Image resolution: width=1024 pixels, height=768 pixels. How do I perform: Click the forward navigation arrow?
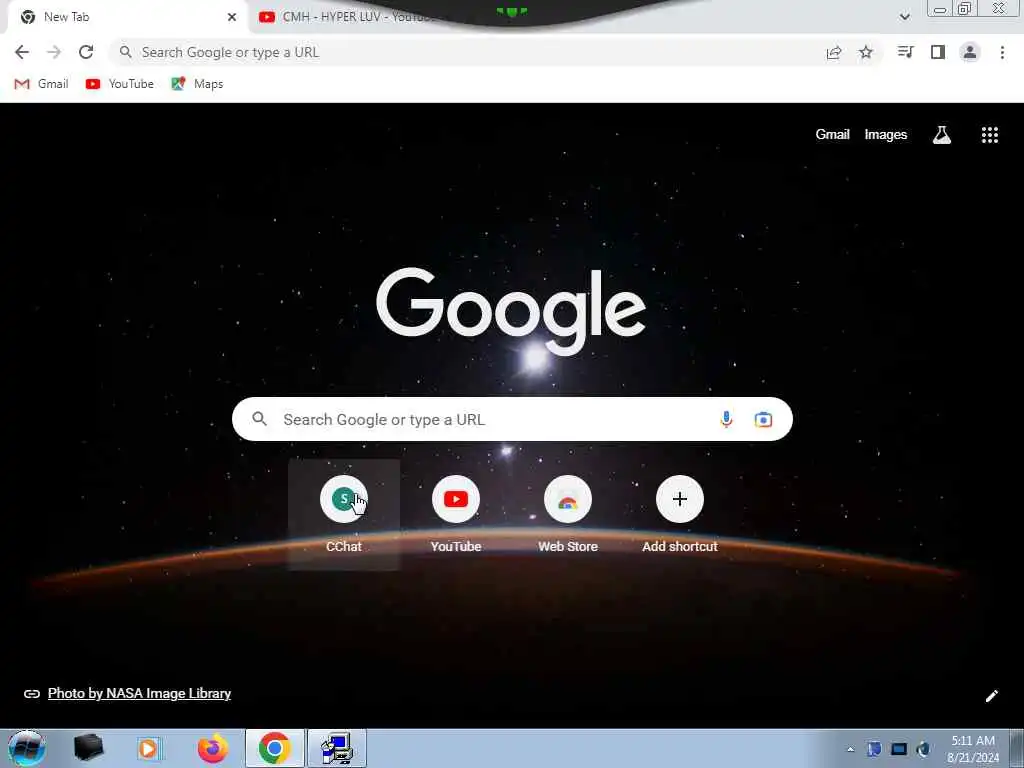54,52
